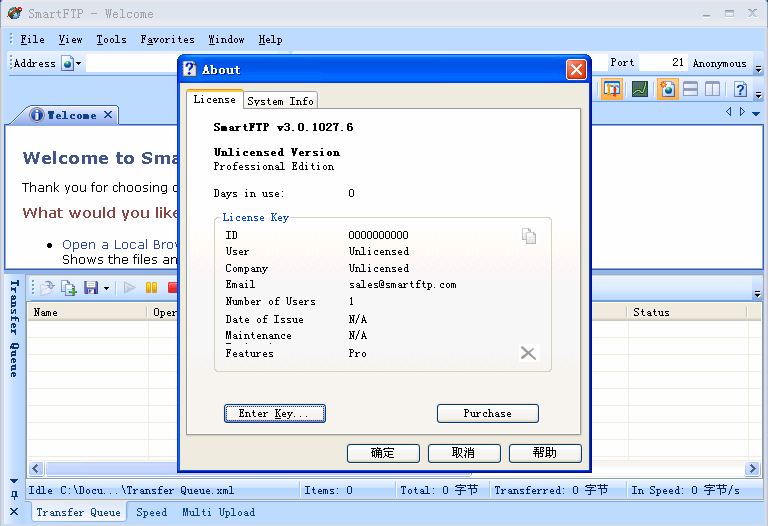Click the Anonymous login toggle
768x526 pixels.
point(720,63)
